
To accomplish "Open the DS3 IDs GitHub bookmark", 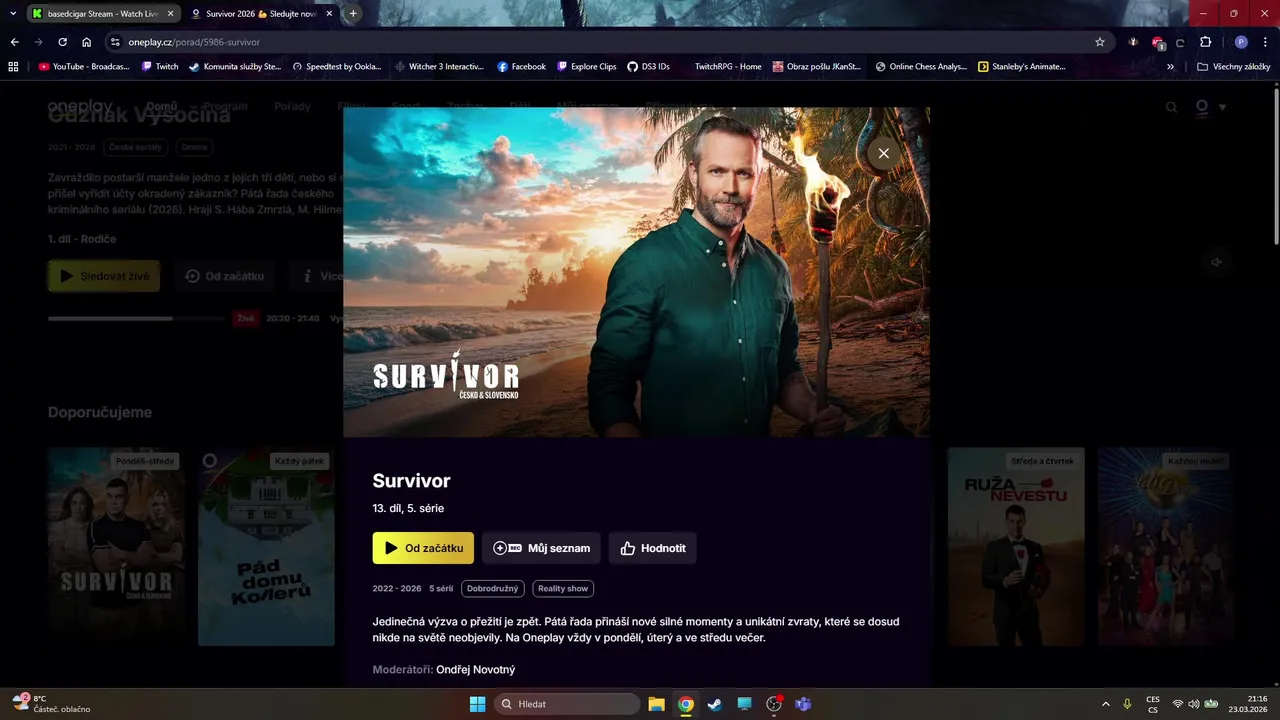I will (648, 67).
